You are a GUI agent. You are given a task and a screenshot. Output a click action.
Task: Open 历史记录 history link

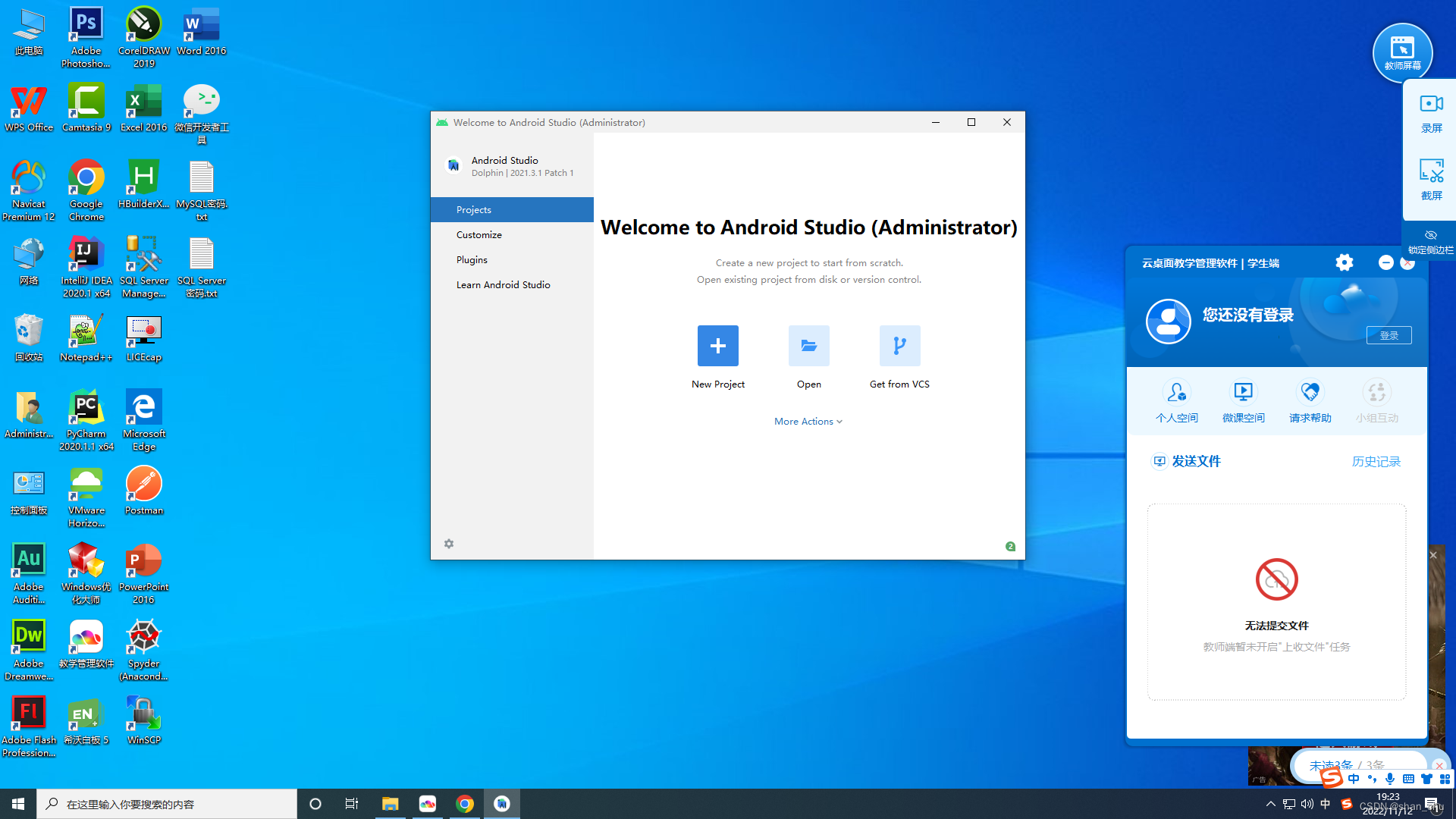tap(1376, 462)
